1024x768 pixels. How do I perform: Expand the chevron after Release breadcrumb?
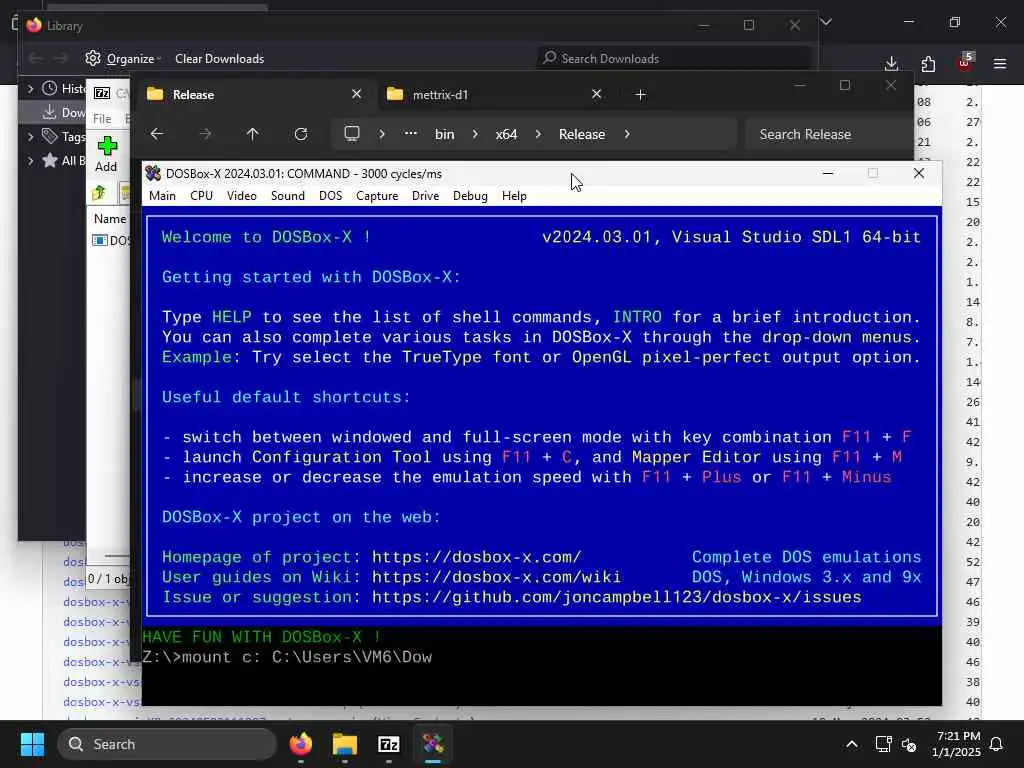tap(627, 134)
